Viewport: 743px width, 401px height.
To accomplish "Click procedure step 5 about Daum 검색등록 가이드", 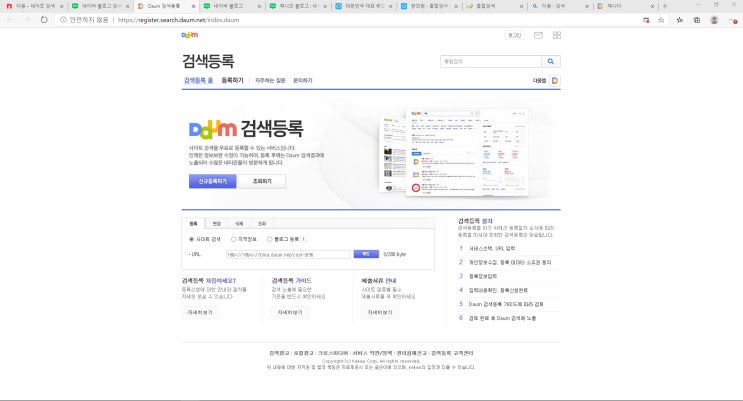I will click(506, 304).
